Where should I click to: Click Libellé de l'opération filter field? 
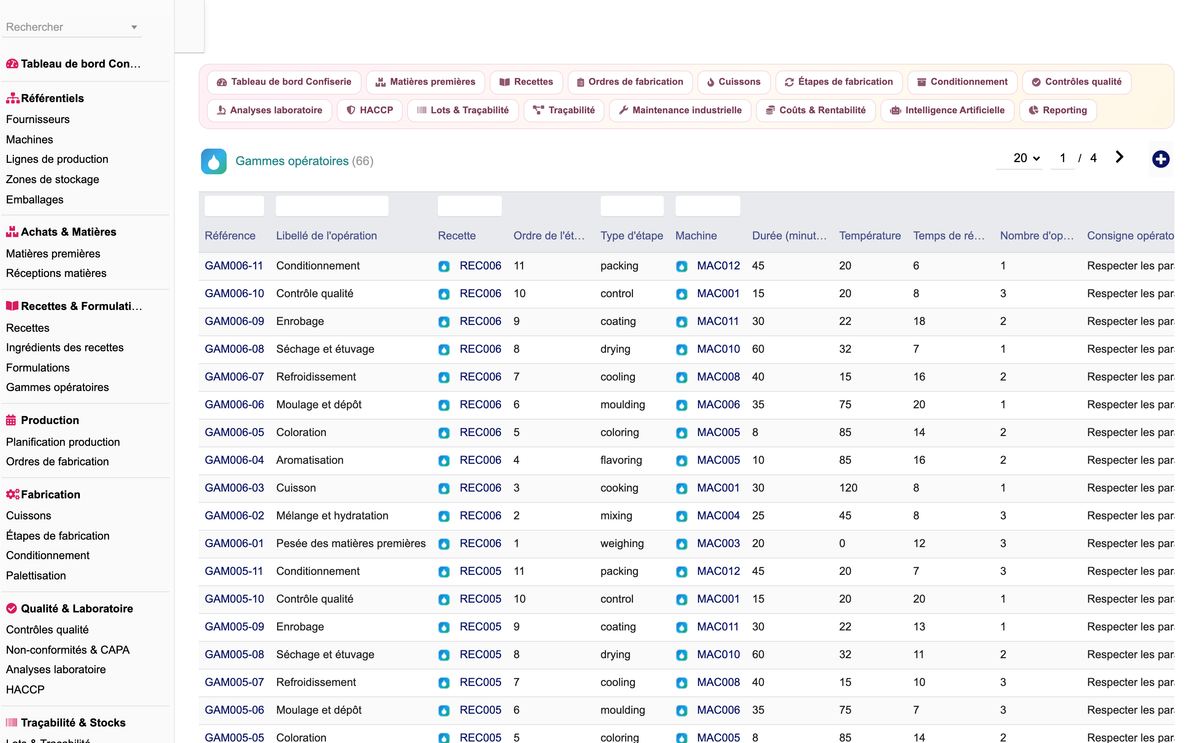coord(332,206)
